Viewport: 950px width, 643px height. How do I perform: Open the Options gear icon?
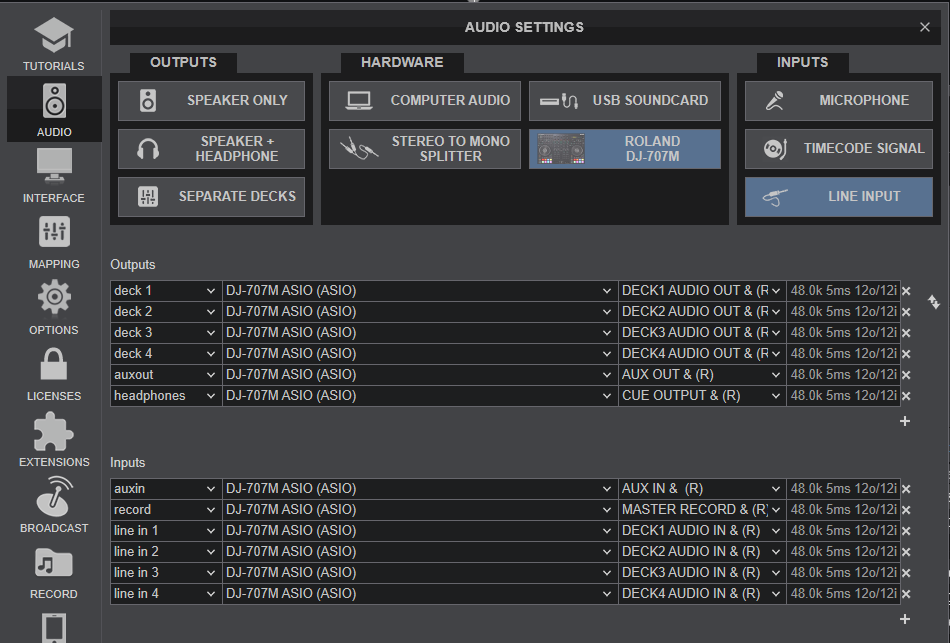click(x=54, y=298)
